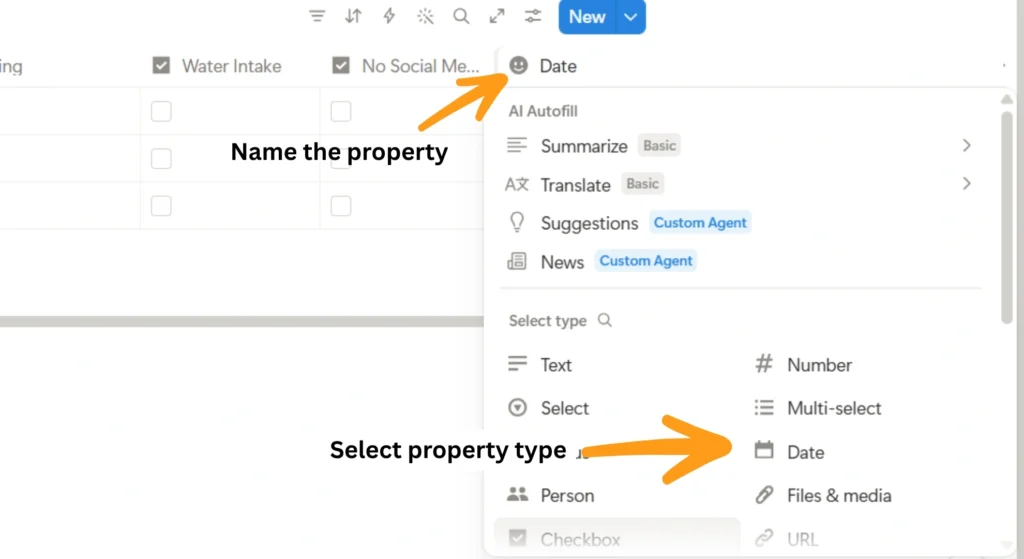1024x559 pixels.
Task: Select the Number property type
Action: (x=863, y=364)
